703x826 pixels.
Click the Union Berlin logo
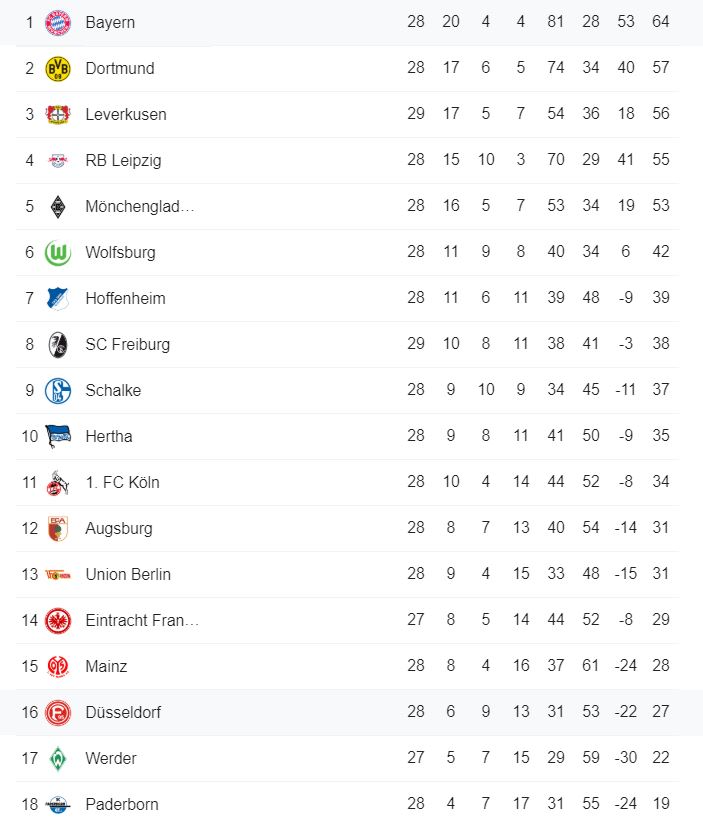click(x=58, y=574)
